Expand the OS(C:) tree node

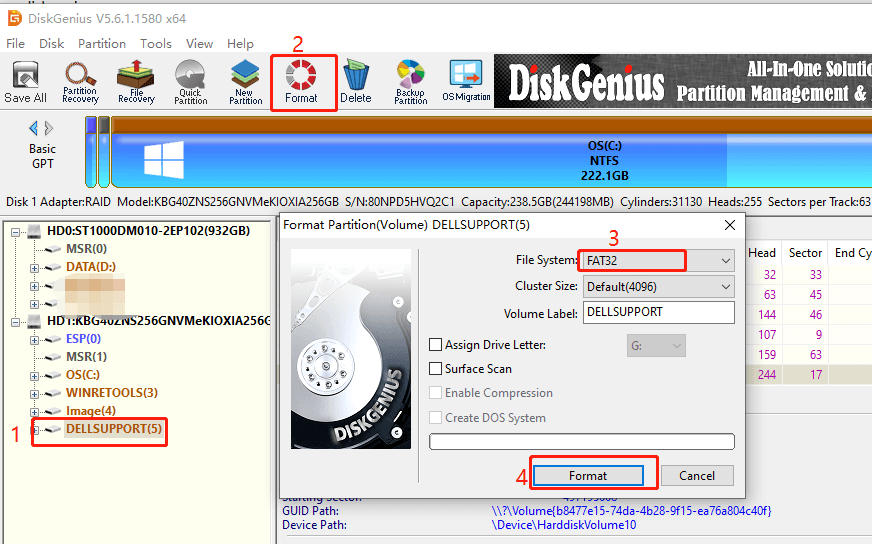point(34,376)
